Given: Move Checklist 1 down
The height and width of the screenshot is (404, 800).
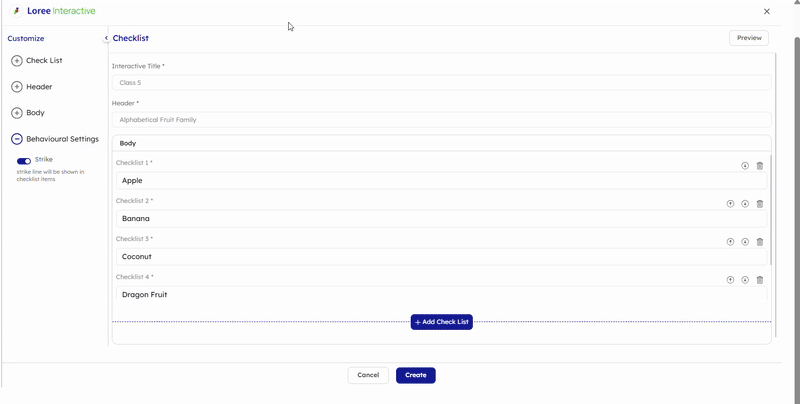Looking at the screenshot, I should point(745,166).
